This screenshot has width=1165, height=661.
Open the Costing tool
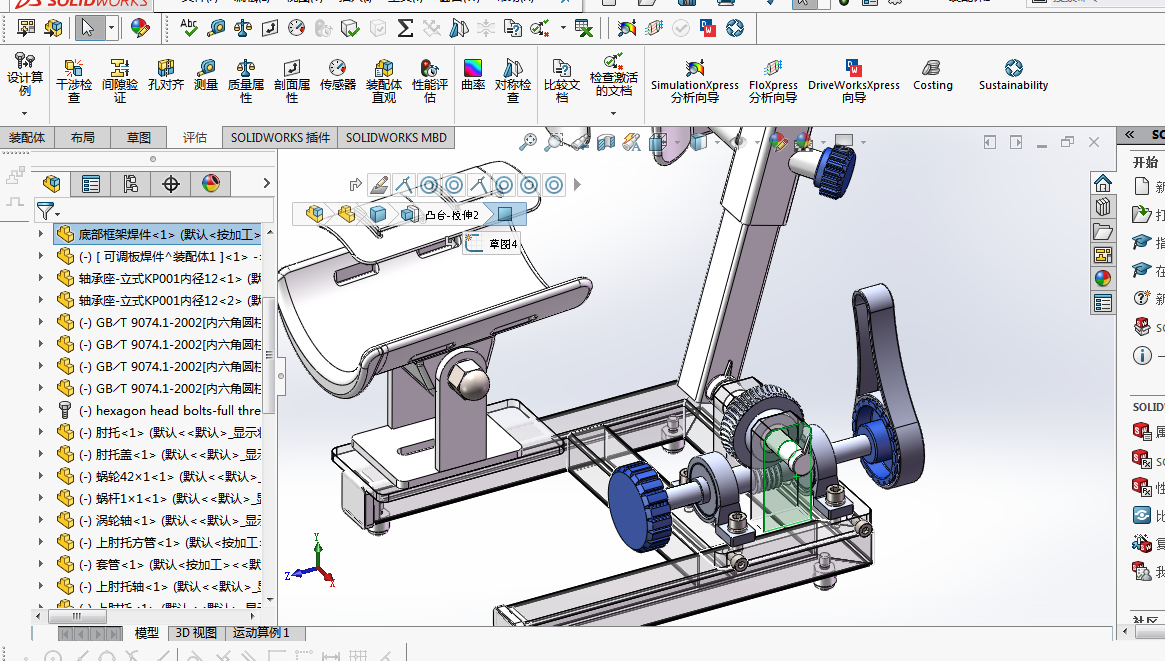point(932,75)
